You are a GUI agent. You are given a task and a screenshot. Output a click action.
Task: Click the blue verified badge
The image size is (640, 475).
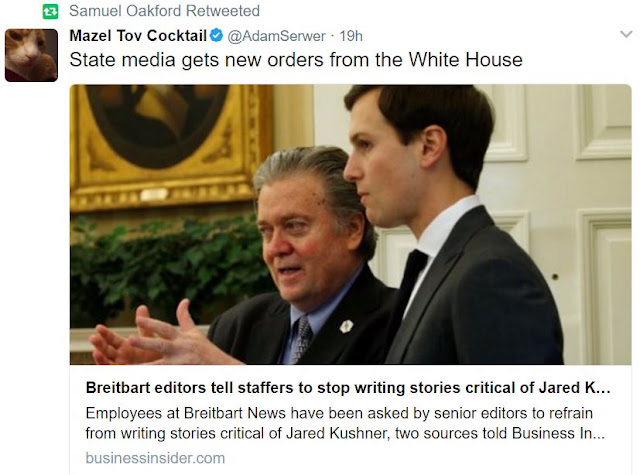point(216,36)
